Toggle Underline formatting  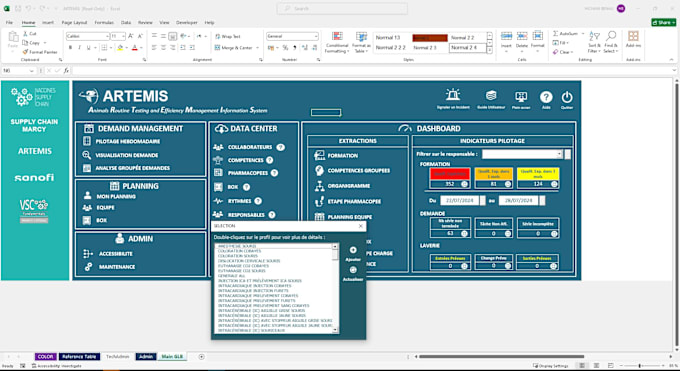click(x=88, y=48)
